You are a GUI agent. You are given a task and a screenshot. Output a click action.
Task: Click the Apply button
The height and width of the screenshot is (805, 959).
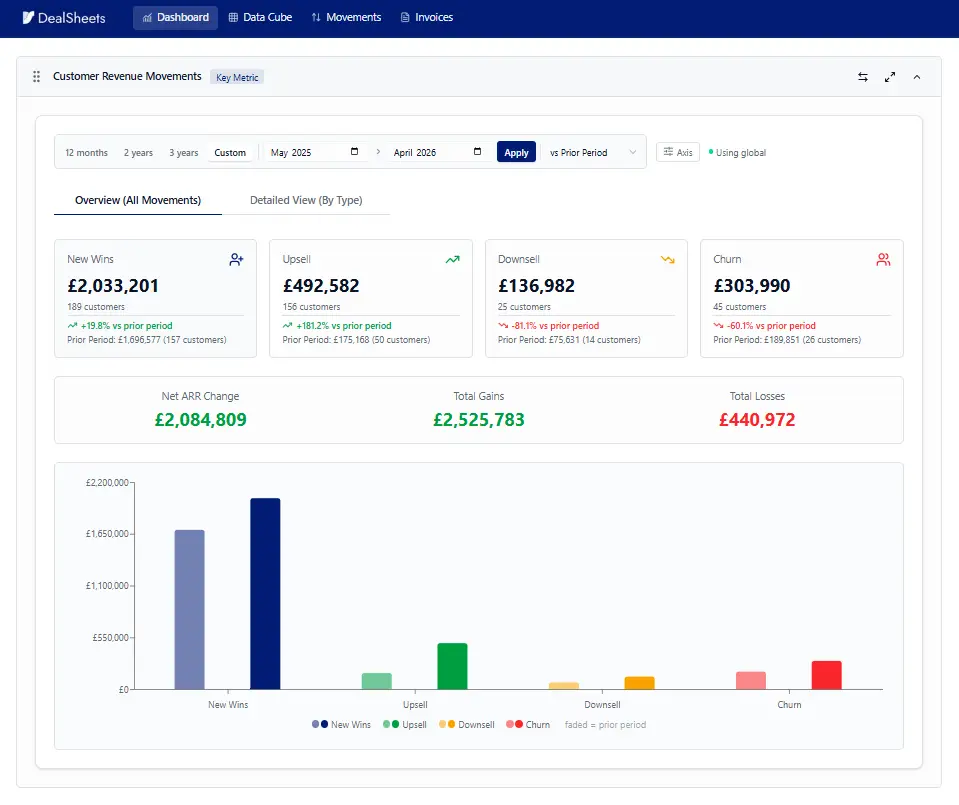tap(516, 152)
